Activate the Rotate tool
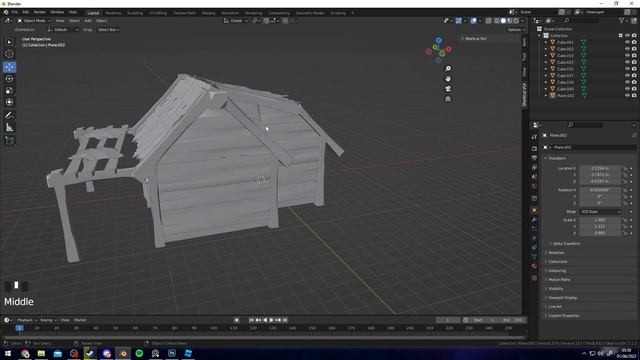The width and height of the screenshot is (640, 360). (9, 78)
